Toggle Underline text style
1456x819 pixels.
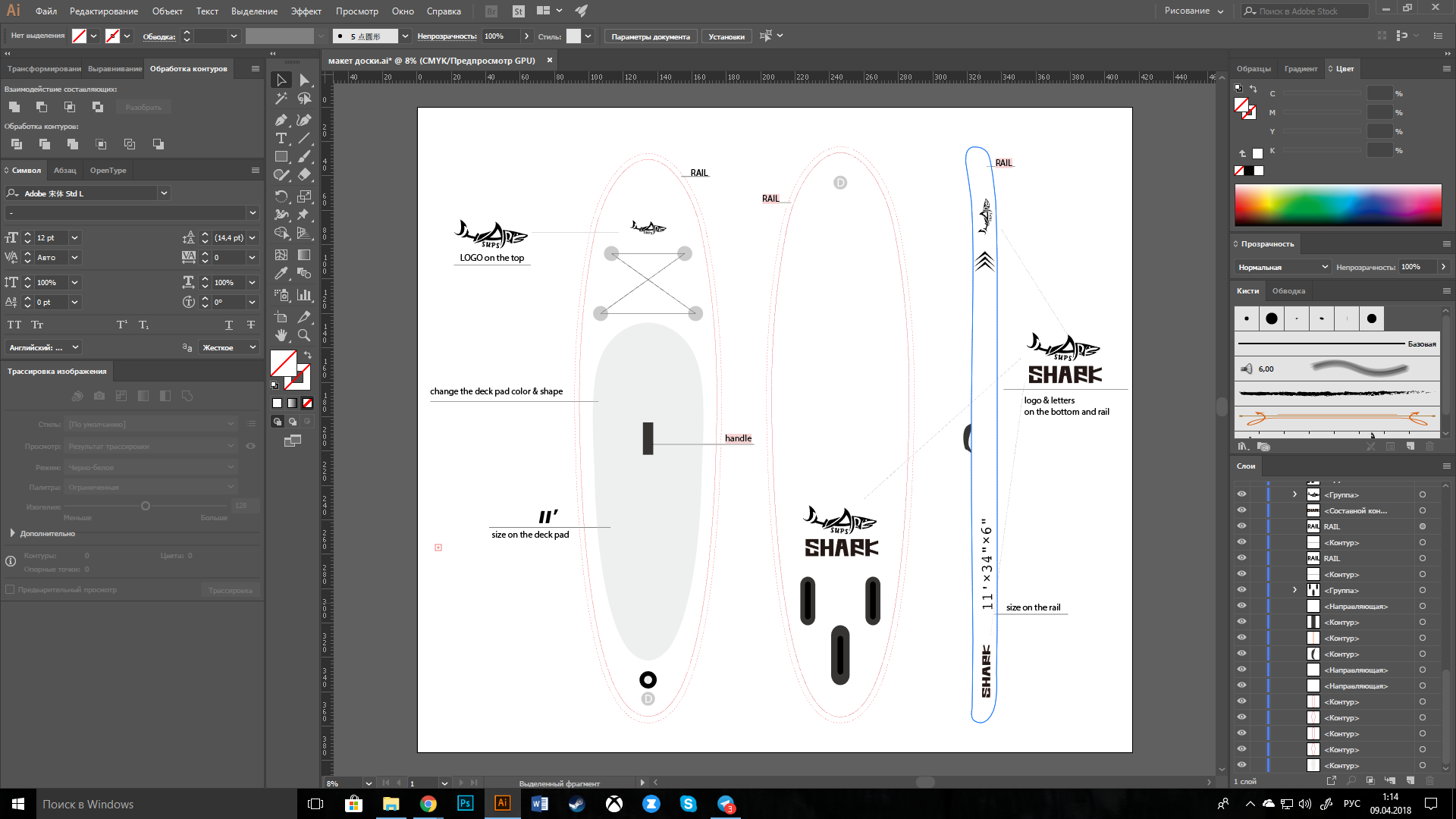point(229,325)
